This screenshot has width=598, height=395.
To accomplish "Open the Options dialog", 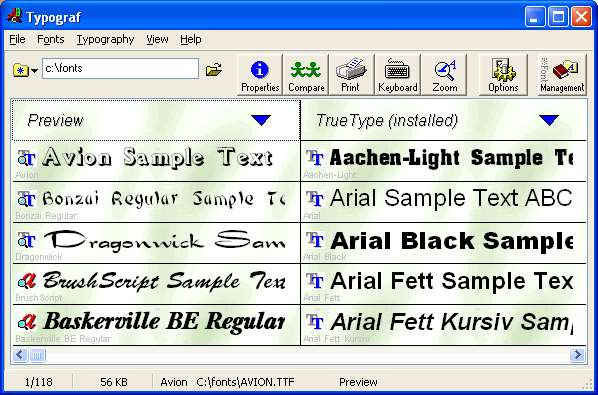I will pos(503,75).
